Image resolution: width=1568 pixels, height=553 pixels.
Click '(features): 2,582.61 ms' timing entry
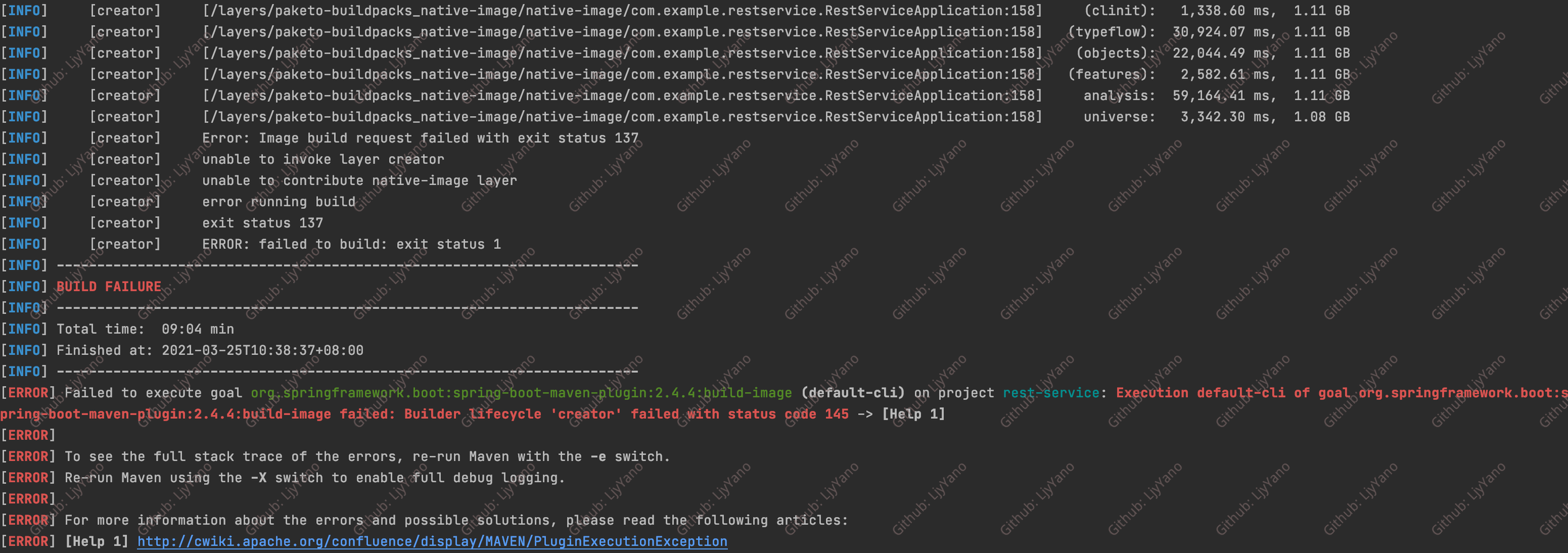[1172, 74]
